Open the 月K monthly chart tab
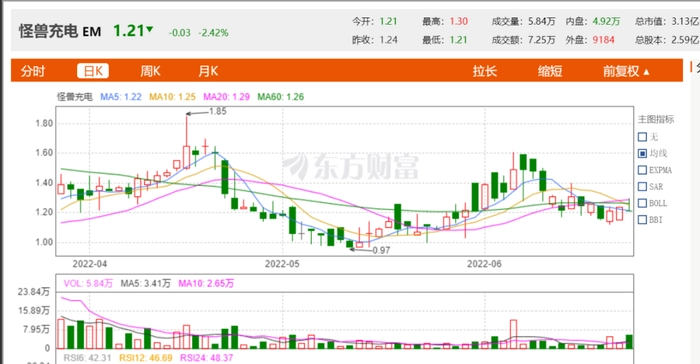The image size is (700, 364). click(x=208, y=71)
